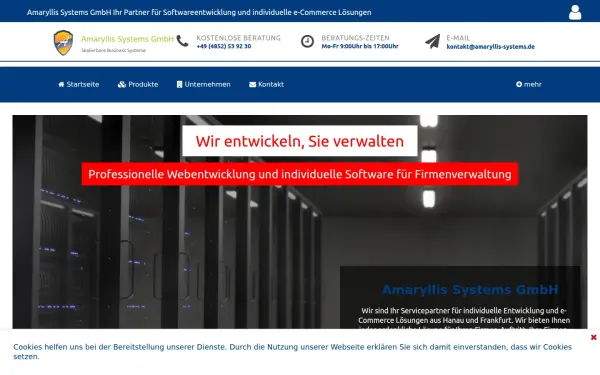Open the Unternehmen menu item
This screenshot has width=600, height=375.
pyautogui.click(x=204, y=85)
